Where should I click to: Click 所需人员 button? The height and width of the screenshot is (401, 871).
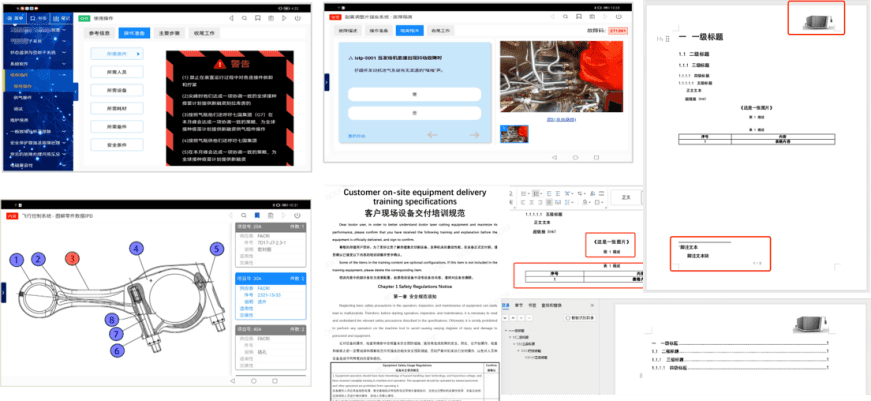(x=117, y=72)
